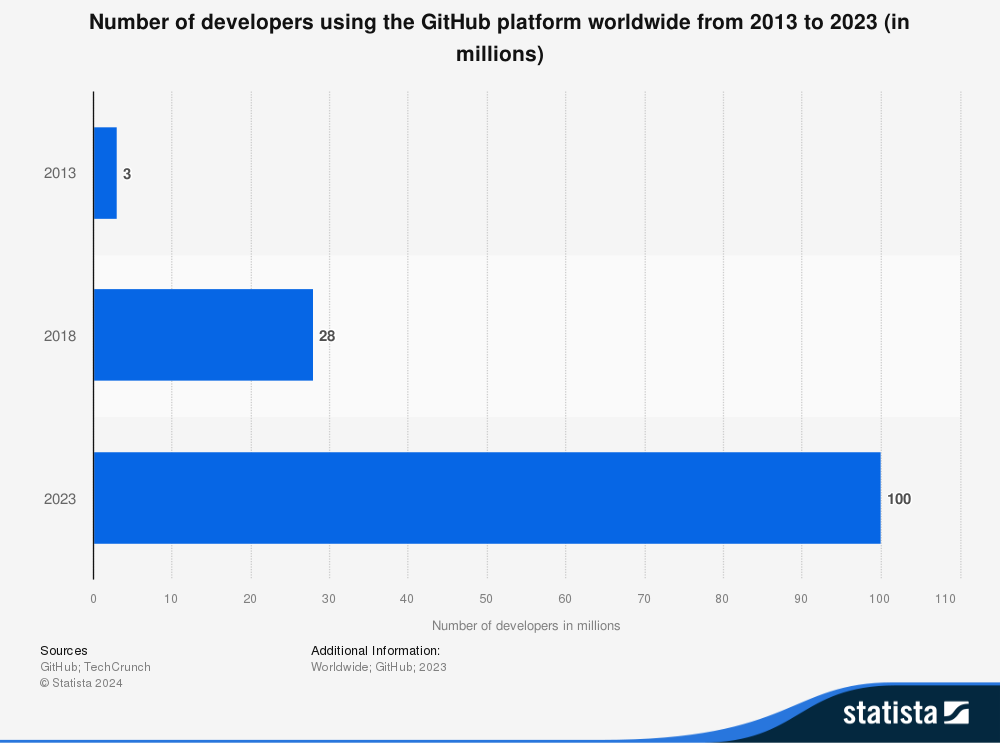1000x743 pixels.
Task: Click the '© Statista 2024' copyright text
Action: click(81, 683)
